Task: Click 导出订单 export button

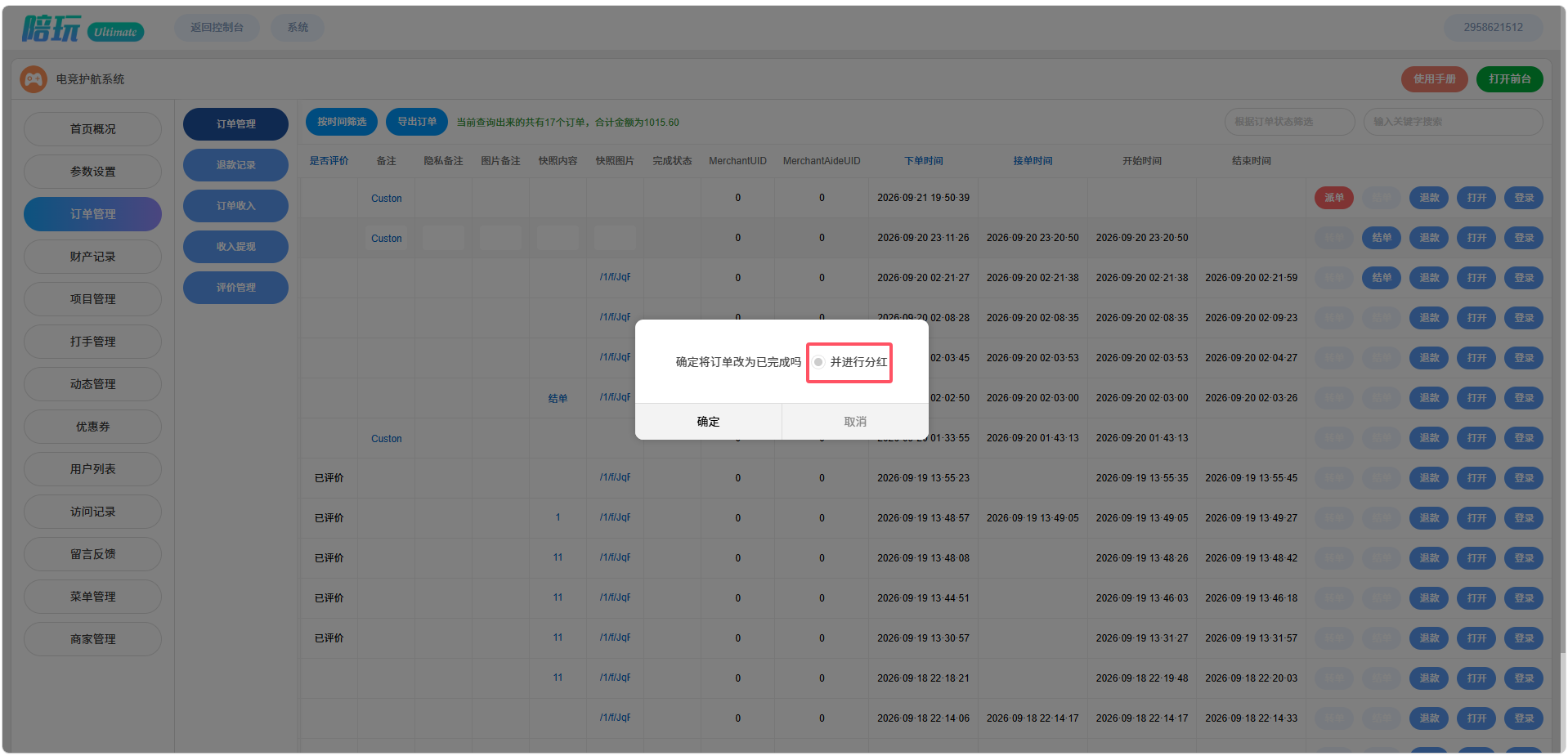Action: [417, 122]
